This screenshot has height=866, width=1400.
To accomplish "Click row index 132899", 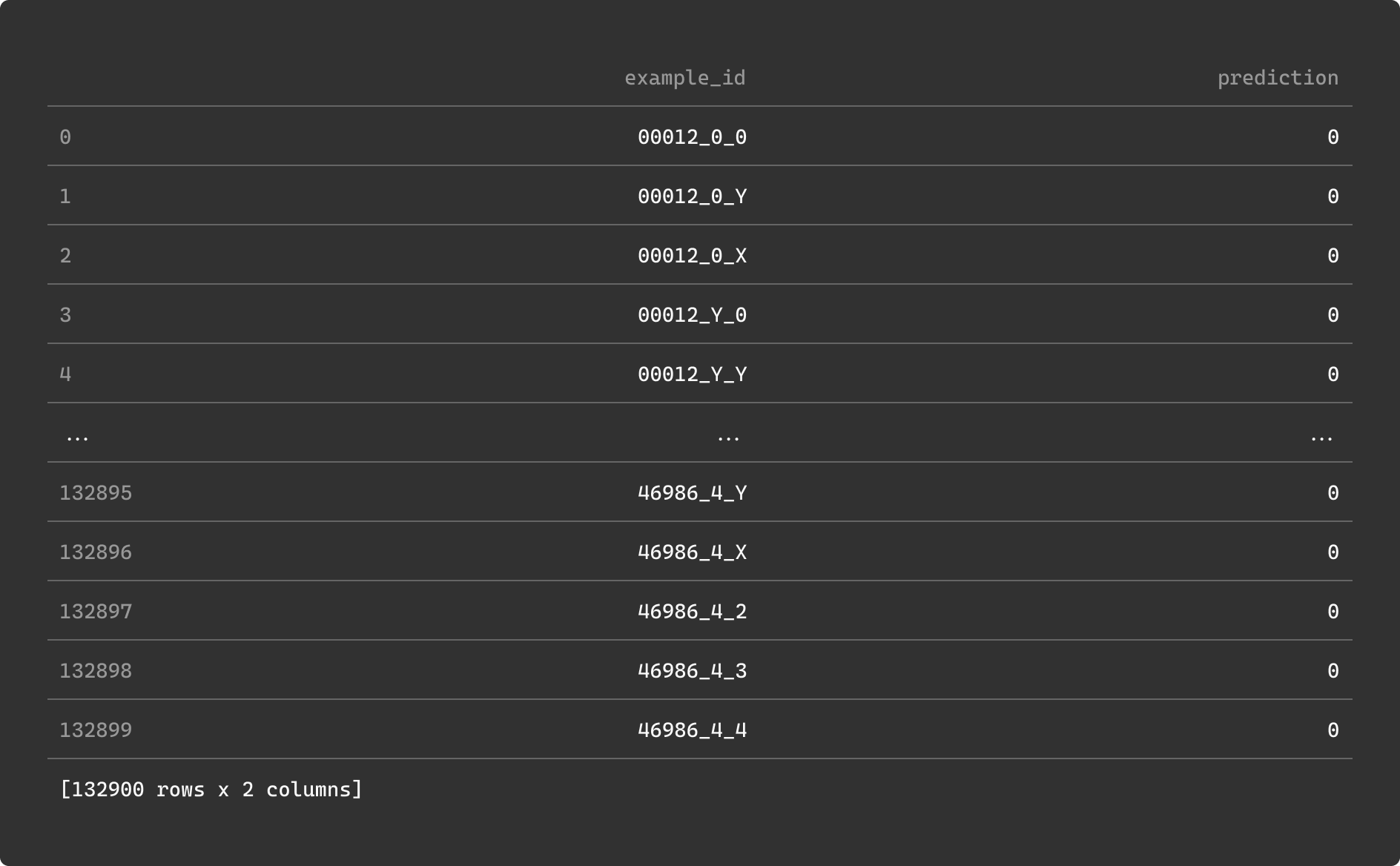I will click(x=96, y=730).
